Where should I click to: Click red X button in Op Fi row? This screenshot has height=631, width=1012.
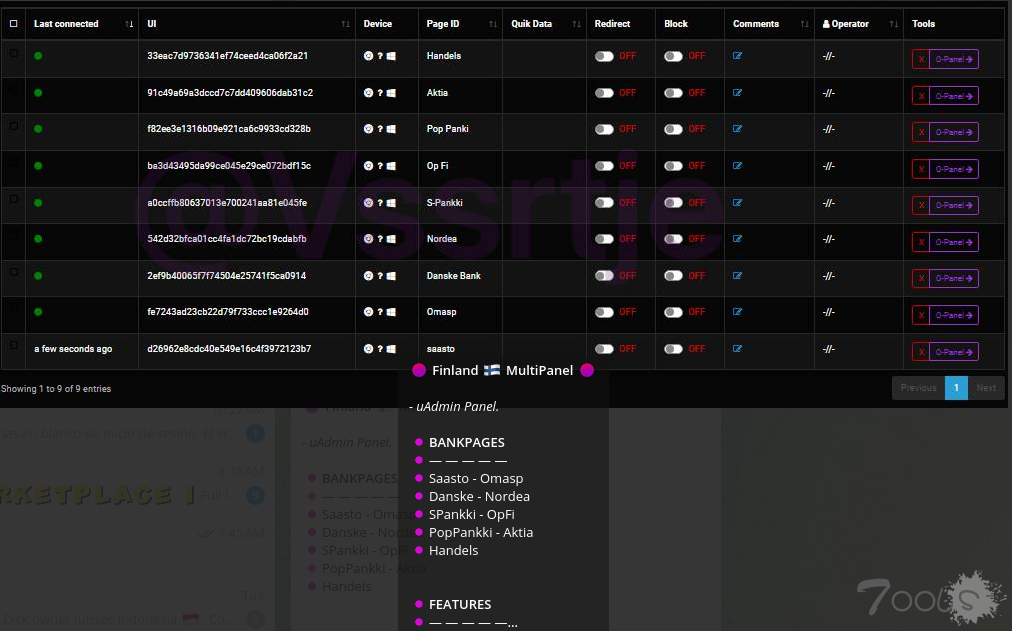[921, 169]
